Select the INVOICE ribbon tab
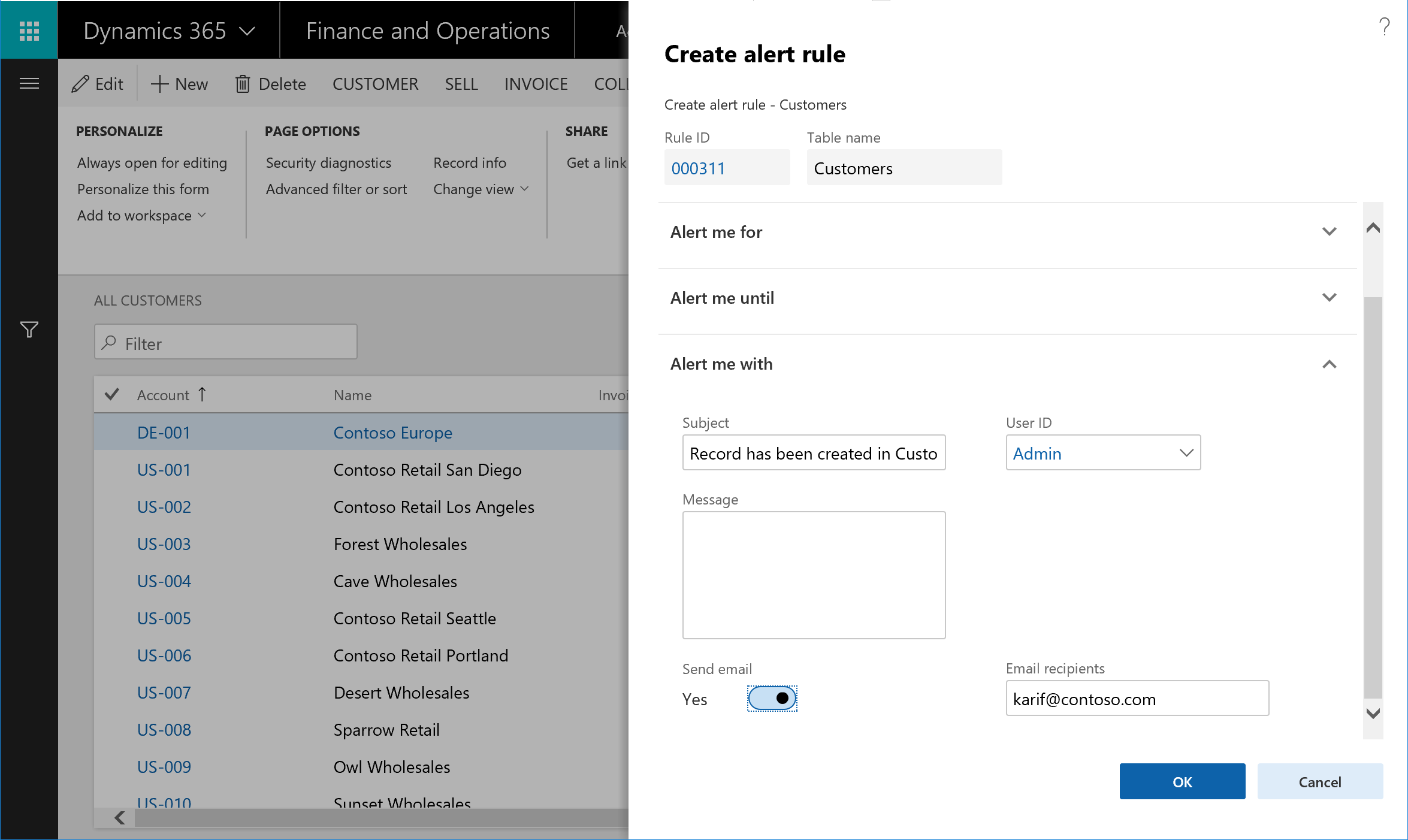This screenshot has height=840, width=1408. point(536,84)
